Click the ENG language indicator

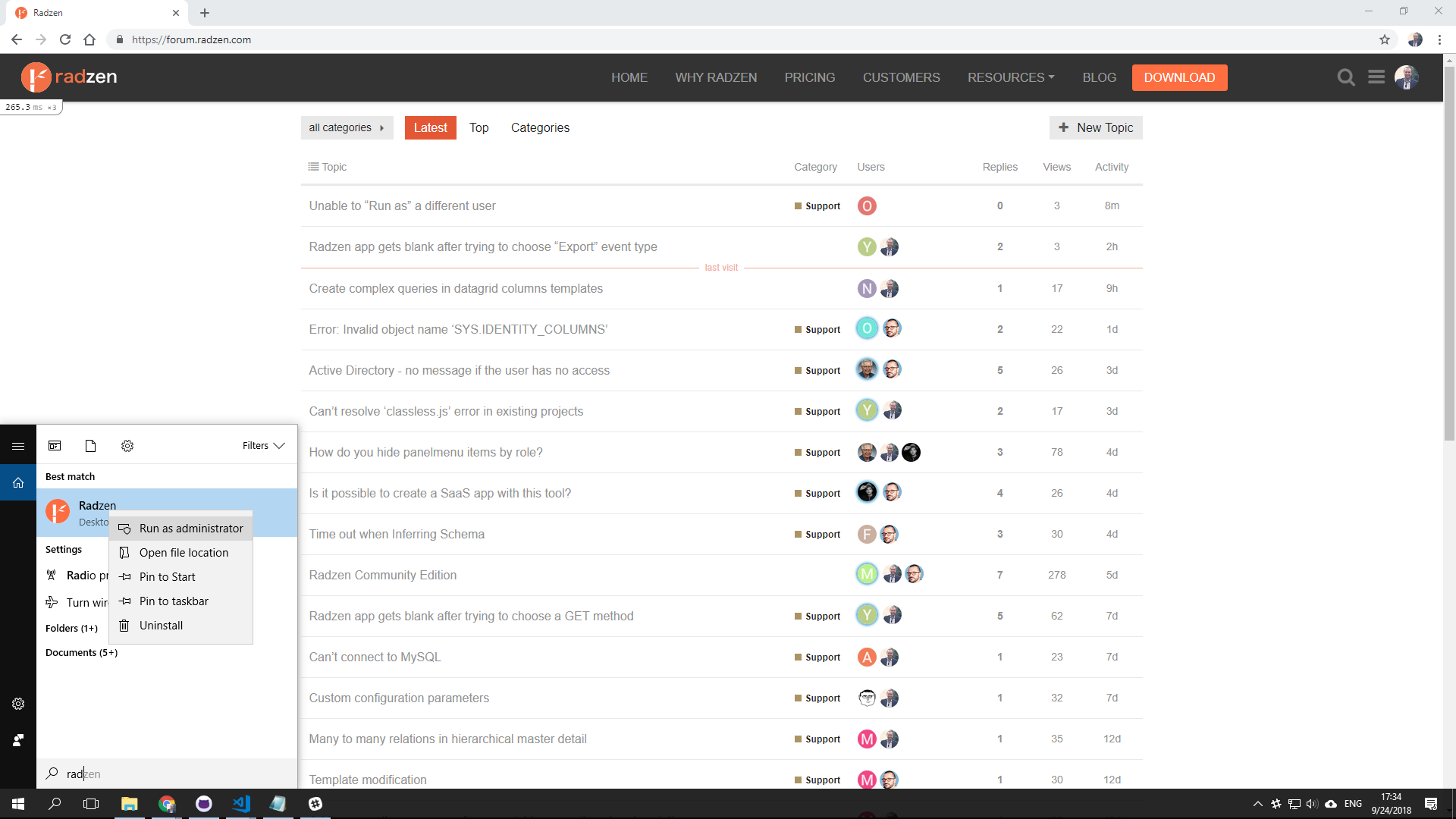click(1353, 804)
